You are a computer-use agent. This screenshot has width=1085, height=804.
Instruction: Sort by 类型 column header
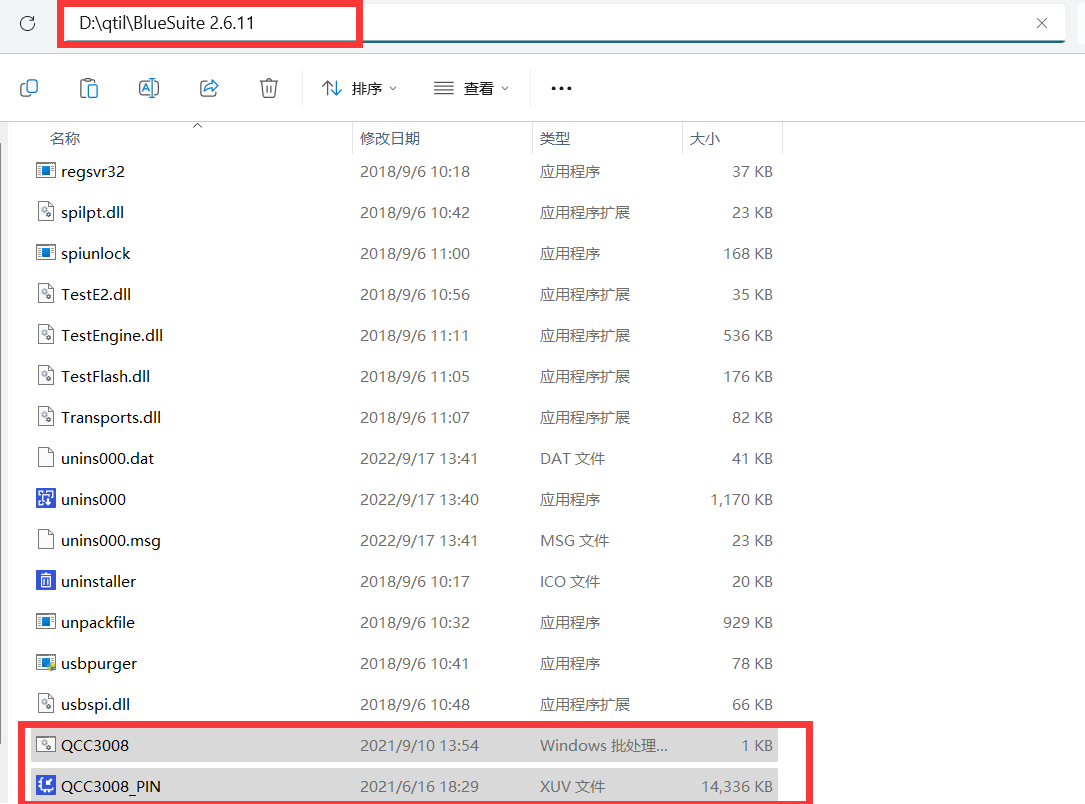tap(555, 138)
